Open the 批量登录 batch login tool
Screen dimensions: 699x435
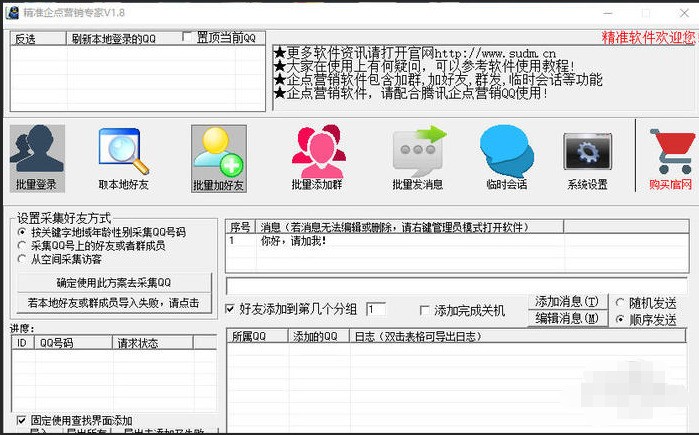pyautogui.click(x=37, y=159)
